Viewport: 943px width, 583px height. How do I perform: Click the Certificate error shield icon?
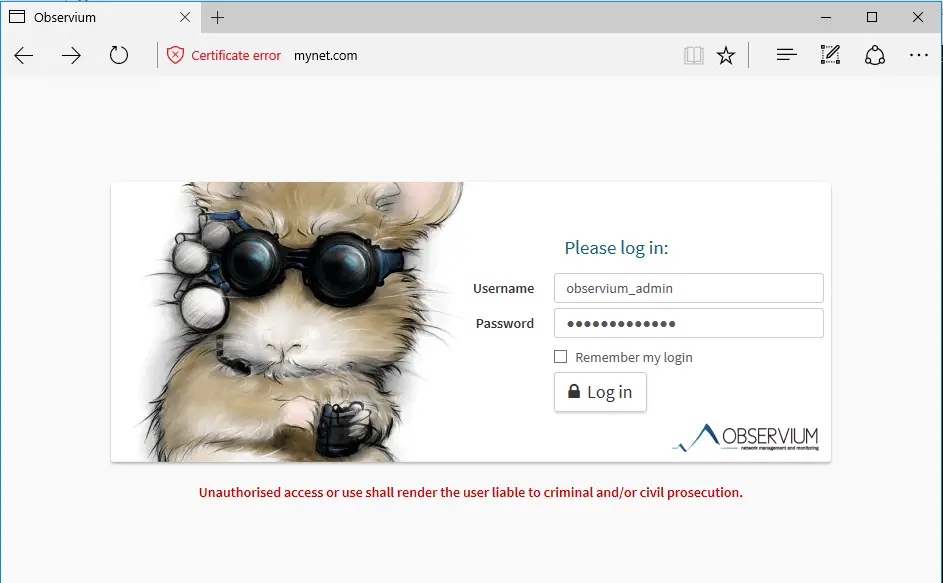(175, 55)
